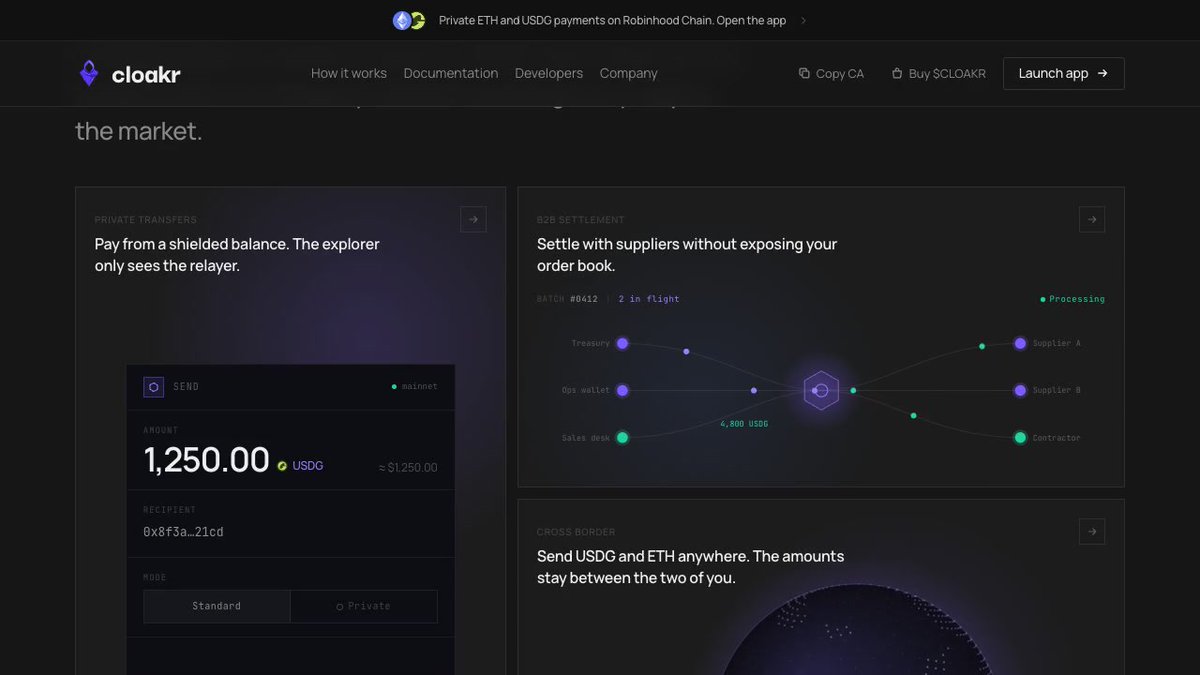The image size is (1200, 675).
Task: Click the hexagon icon beside SEND
Action: 154,387
